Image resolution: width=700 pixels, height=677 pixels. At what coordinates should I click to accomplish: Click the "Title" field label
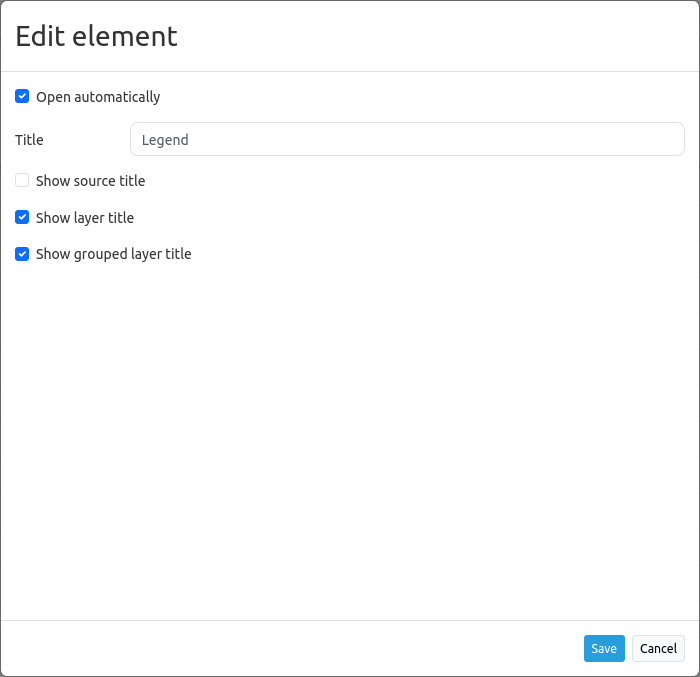click(29, 140)
